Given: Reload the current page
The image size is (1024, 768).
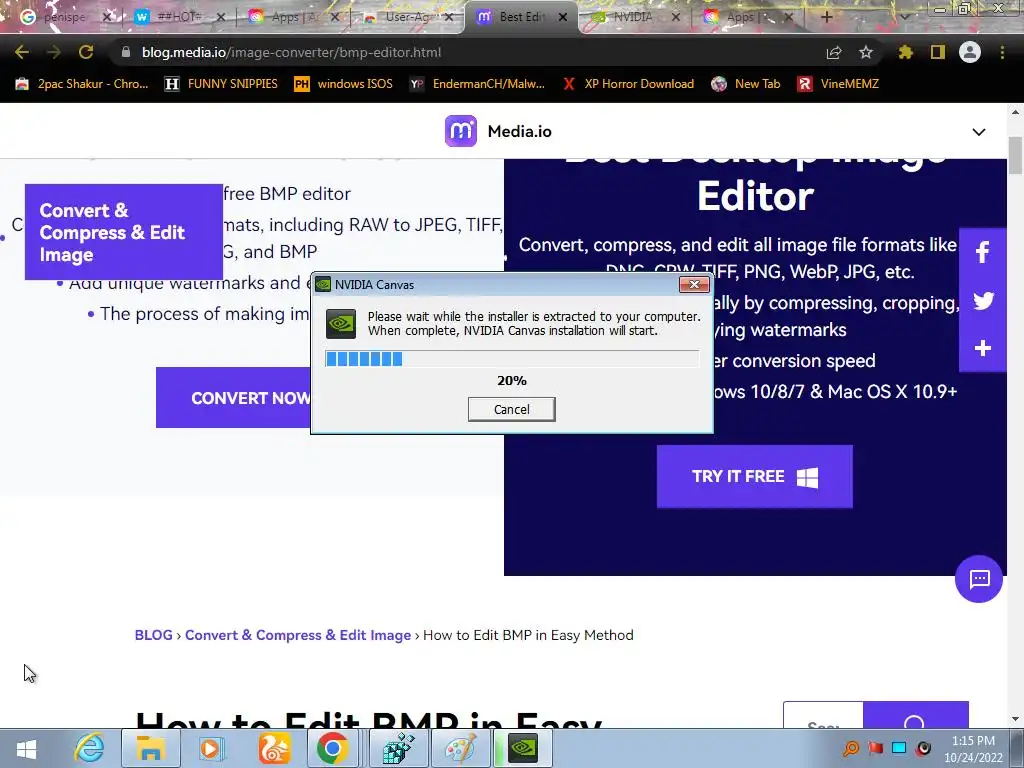Looking at the screenshot, I should click(x=86, y=52).
